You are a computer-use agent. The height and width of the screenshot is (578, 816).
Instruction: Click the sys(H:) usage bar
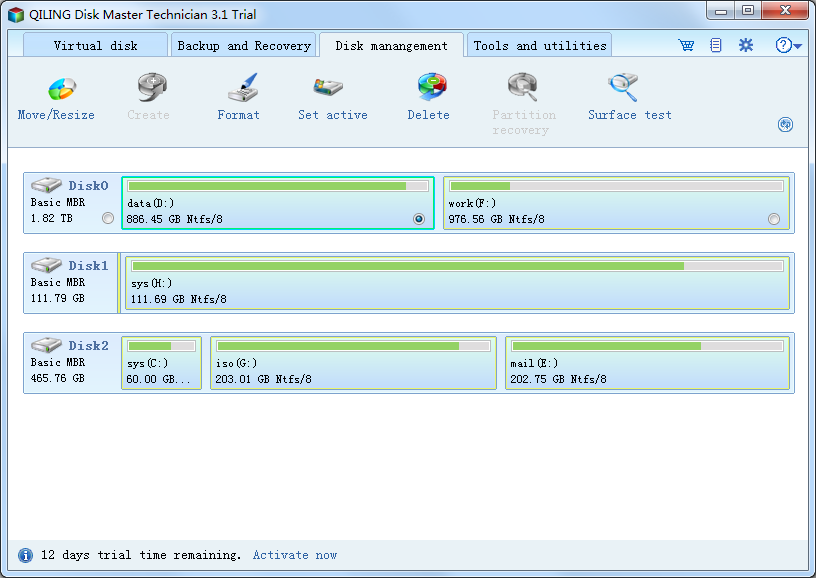coord(457,266)
